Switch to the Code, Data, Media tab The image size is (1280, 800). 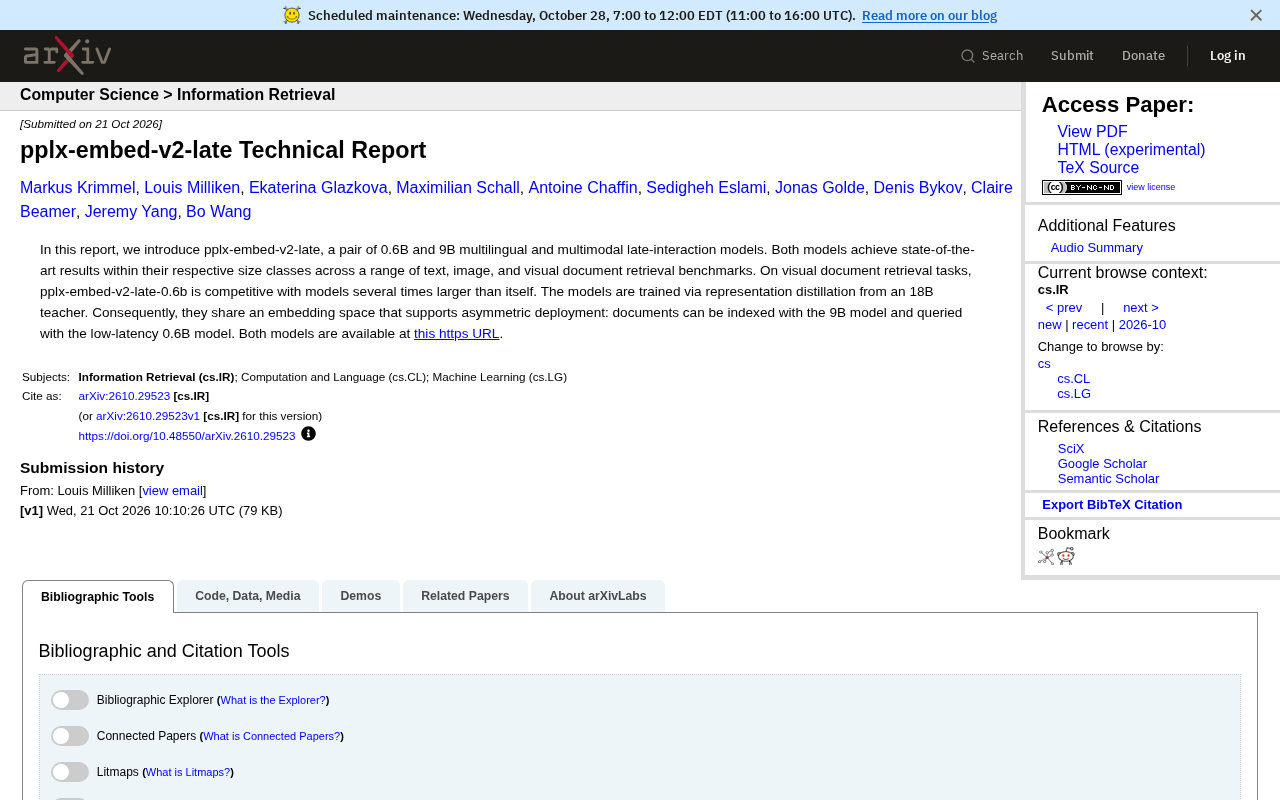coord(248,596)
